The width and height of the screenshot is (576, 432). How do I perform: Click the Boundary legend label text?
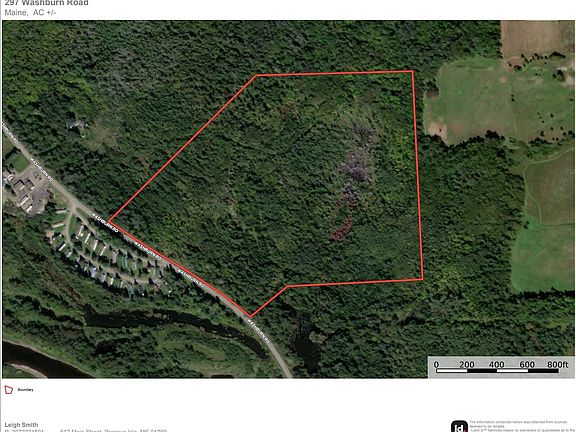coord(25,390)
